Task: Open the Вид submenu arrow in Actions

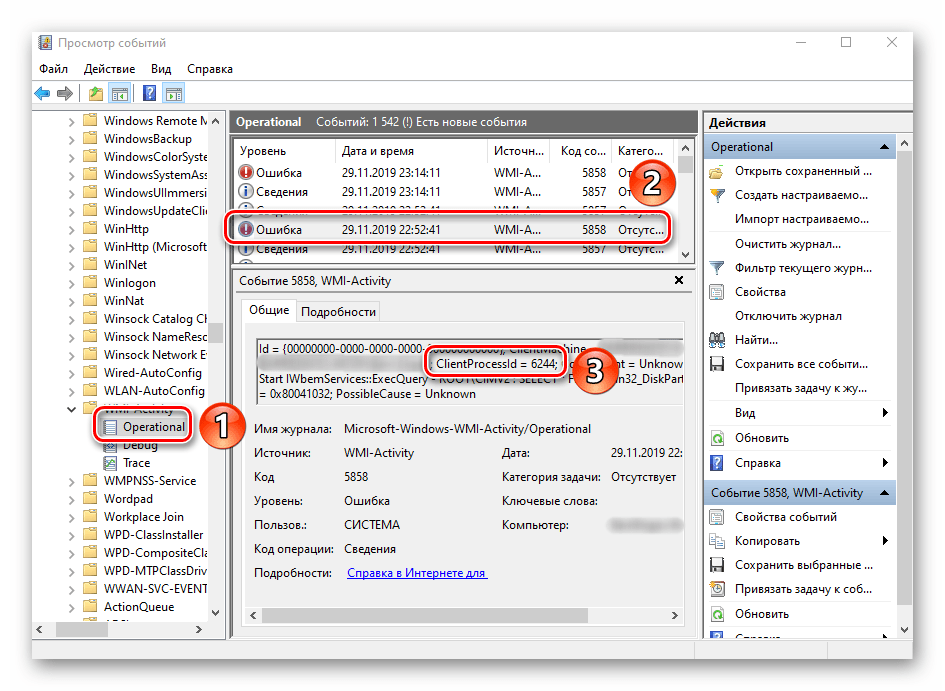Action: pos(885,413)
